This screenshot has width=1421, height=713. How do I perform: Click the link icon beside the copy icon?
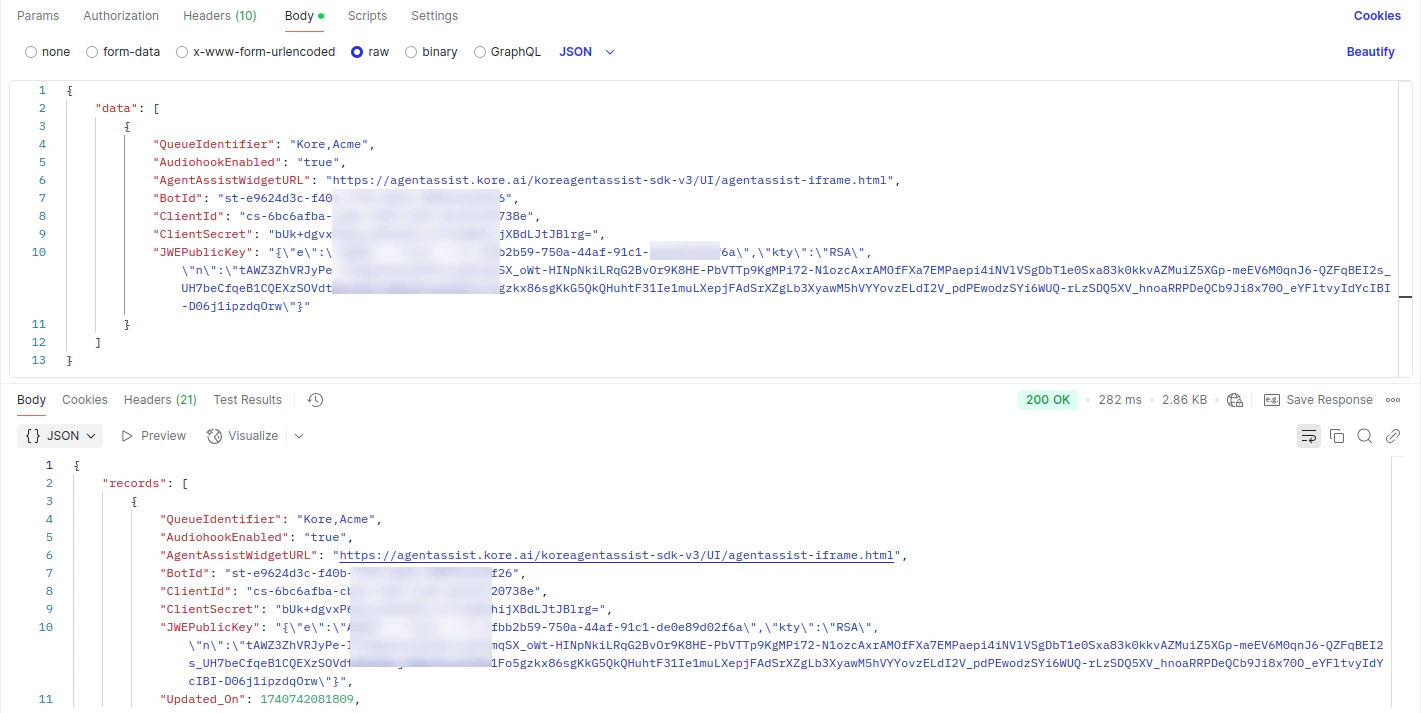pyautogui.click(x=1393, y=435)
